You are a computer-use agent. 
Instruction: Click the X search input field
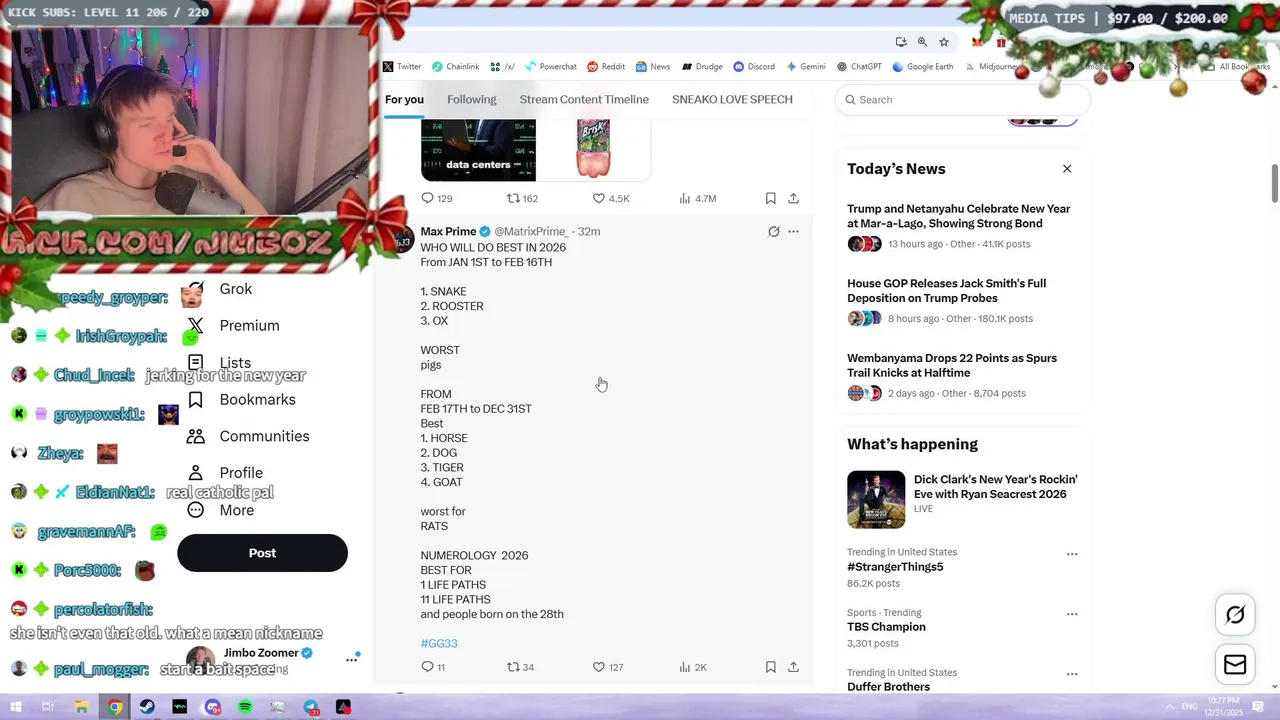tap(962, 100)
